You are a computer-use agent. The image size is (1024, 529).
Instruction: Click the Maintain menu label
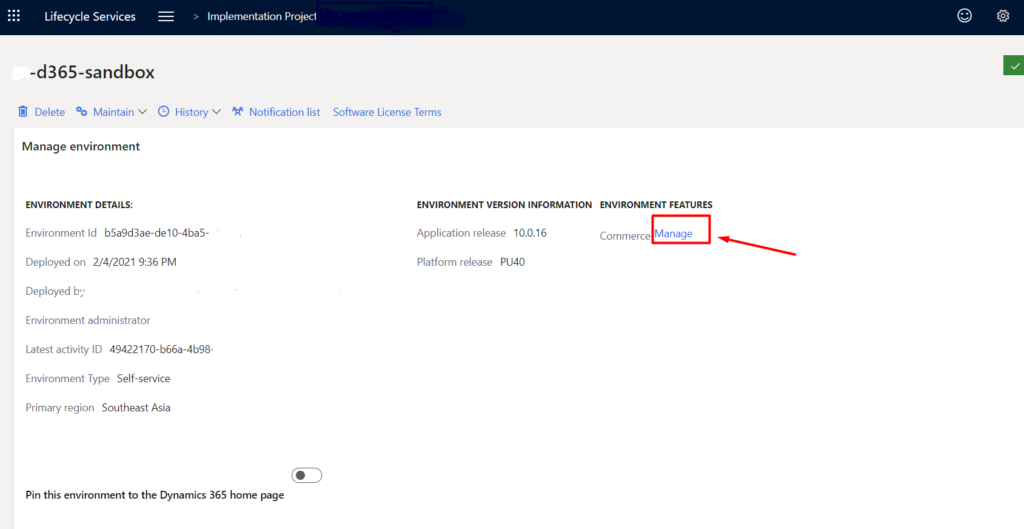pos(114,112)
